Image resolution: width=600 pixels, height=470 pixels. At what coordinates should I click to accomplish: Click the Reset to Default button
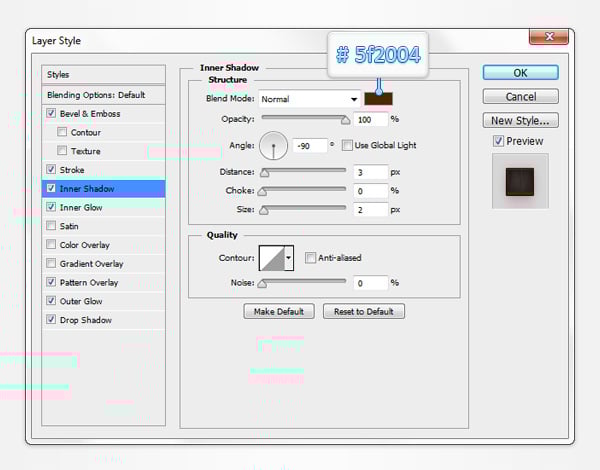[364, 311]
